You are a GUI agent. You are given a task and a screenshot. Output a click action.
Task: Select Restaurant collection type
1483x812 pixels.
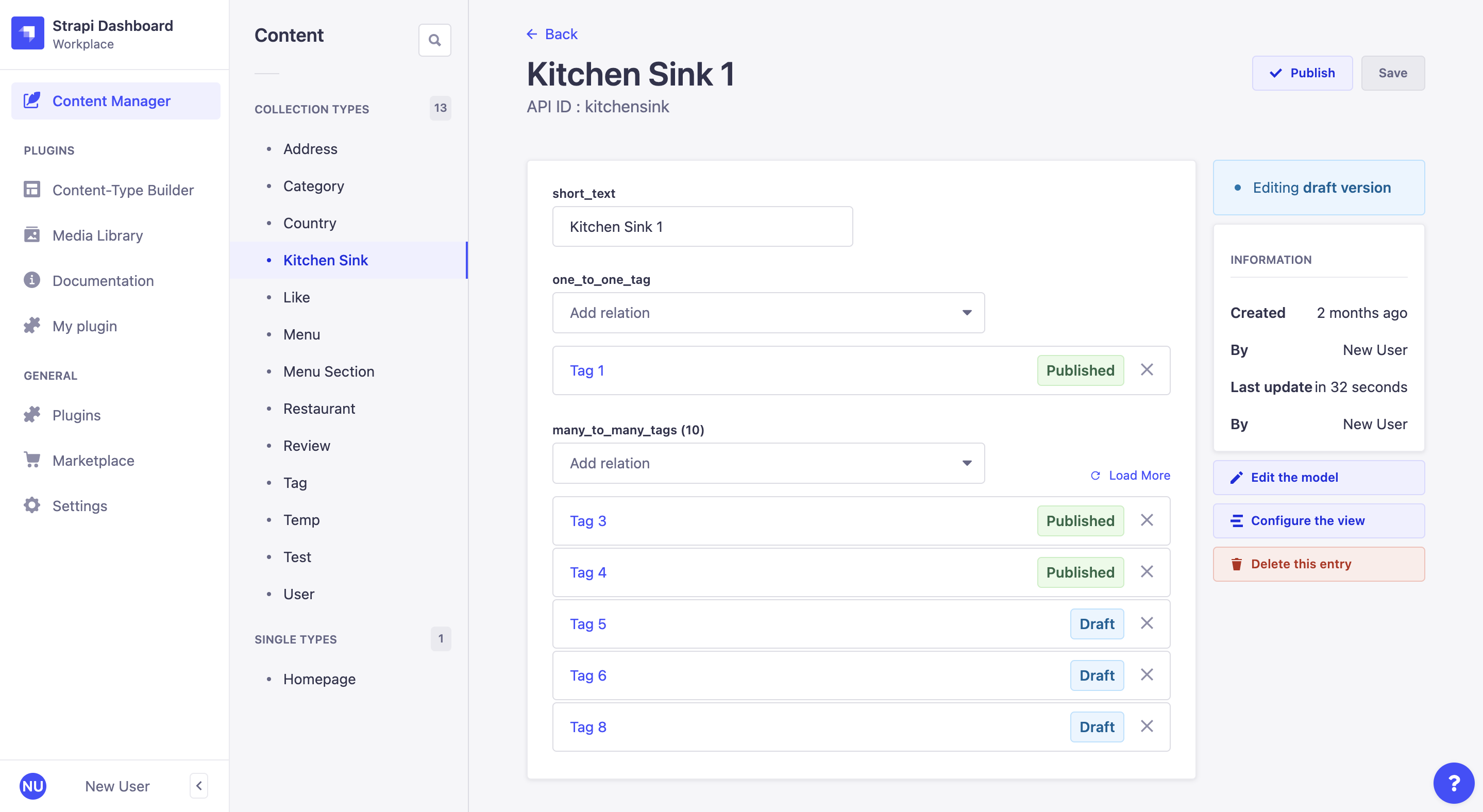(319, 409)
